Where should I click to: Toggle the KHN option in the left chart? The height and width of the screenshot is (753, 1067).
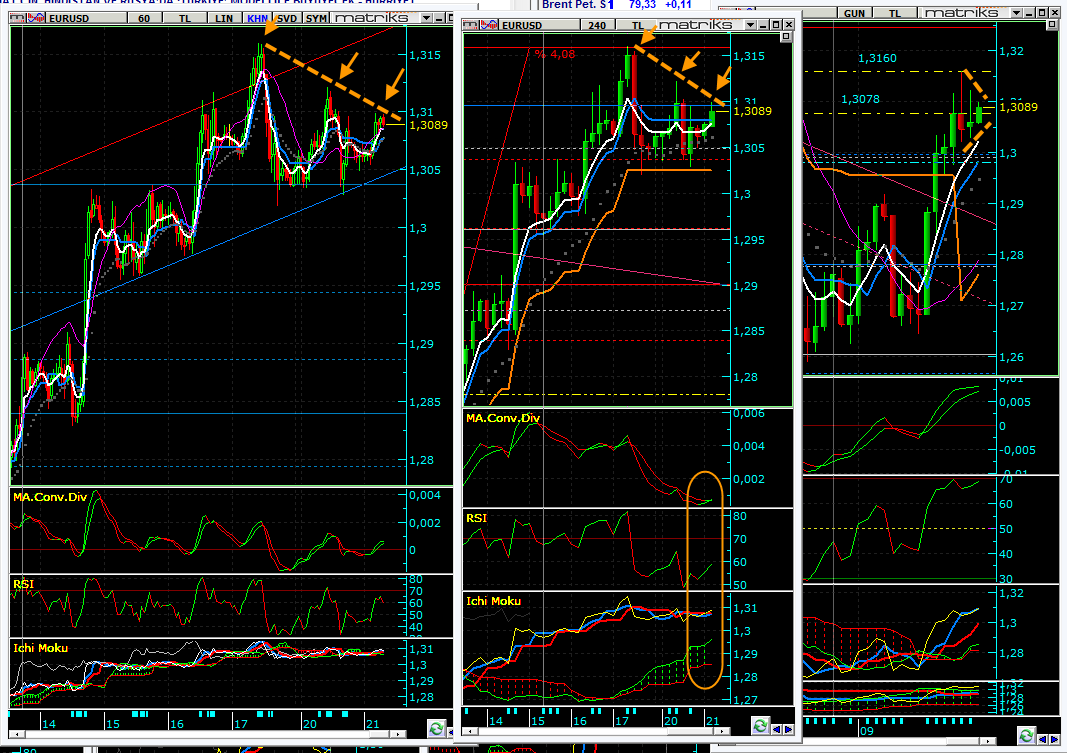pyautogui.click(x=258, y=18)
